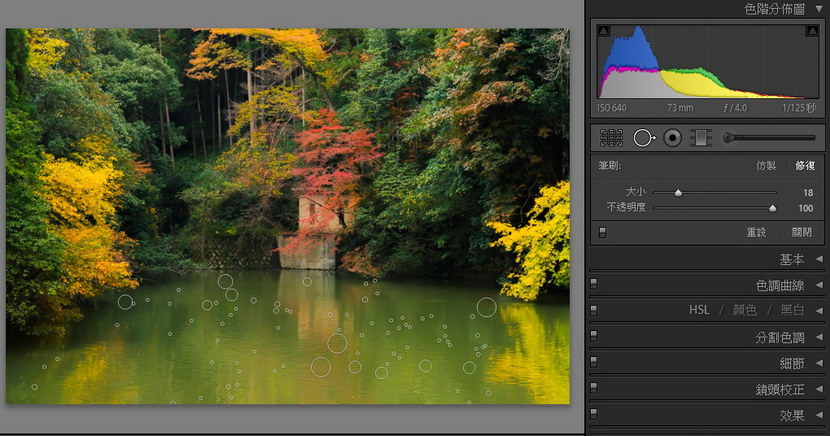
Task: Click the f/4.0 aperture readout
Action: 735,108
